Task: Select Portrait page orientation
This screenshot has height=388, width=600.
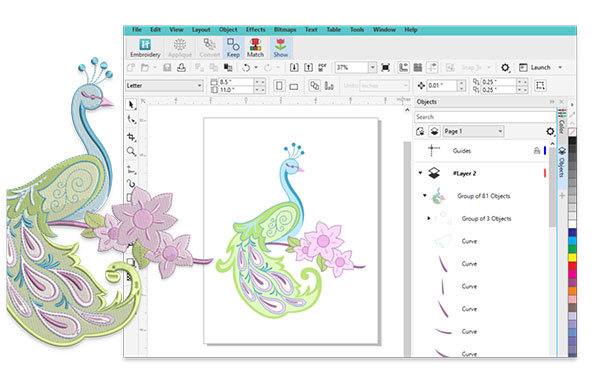Action: pos(279,86)
